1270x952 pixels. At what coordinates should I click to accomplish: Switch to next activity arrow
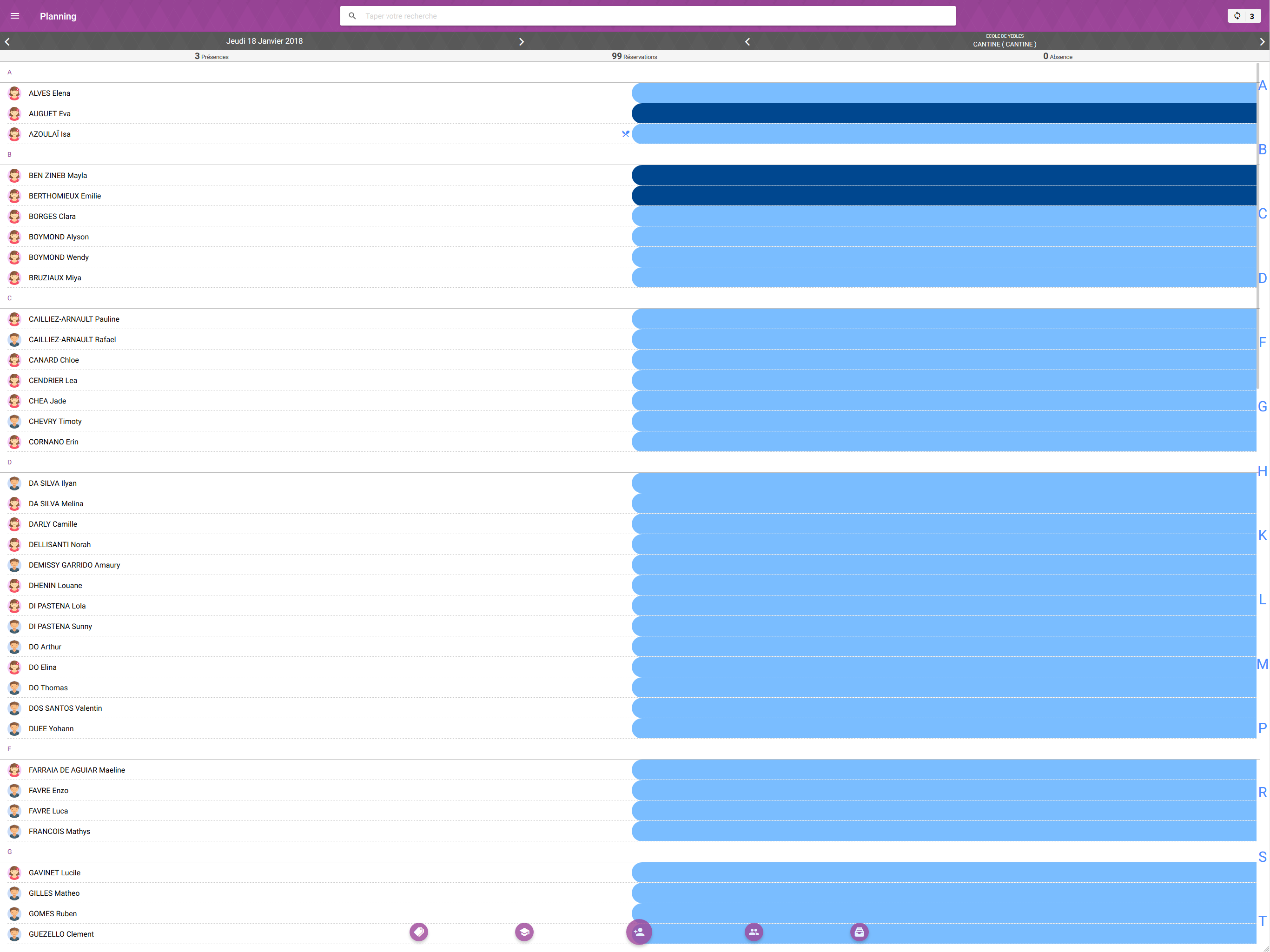[1262, 41]
